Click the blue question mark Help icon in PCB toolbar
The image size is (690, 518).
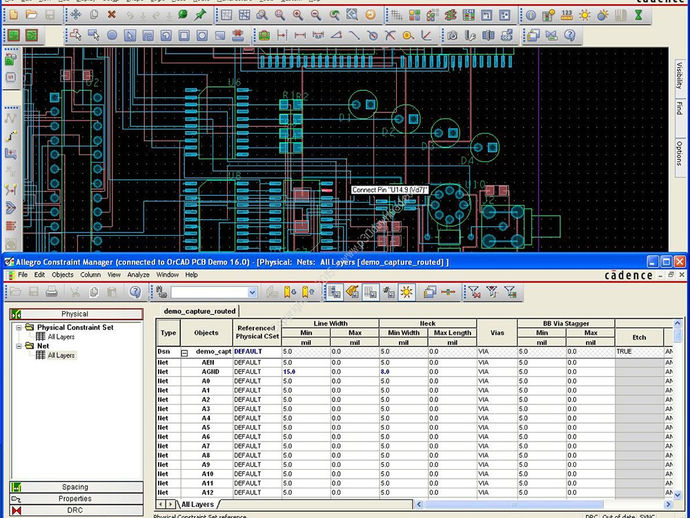click(x=570, y=35)
